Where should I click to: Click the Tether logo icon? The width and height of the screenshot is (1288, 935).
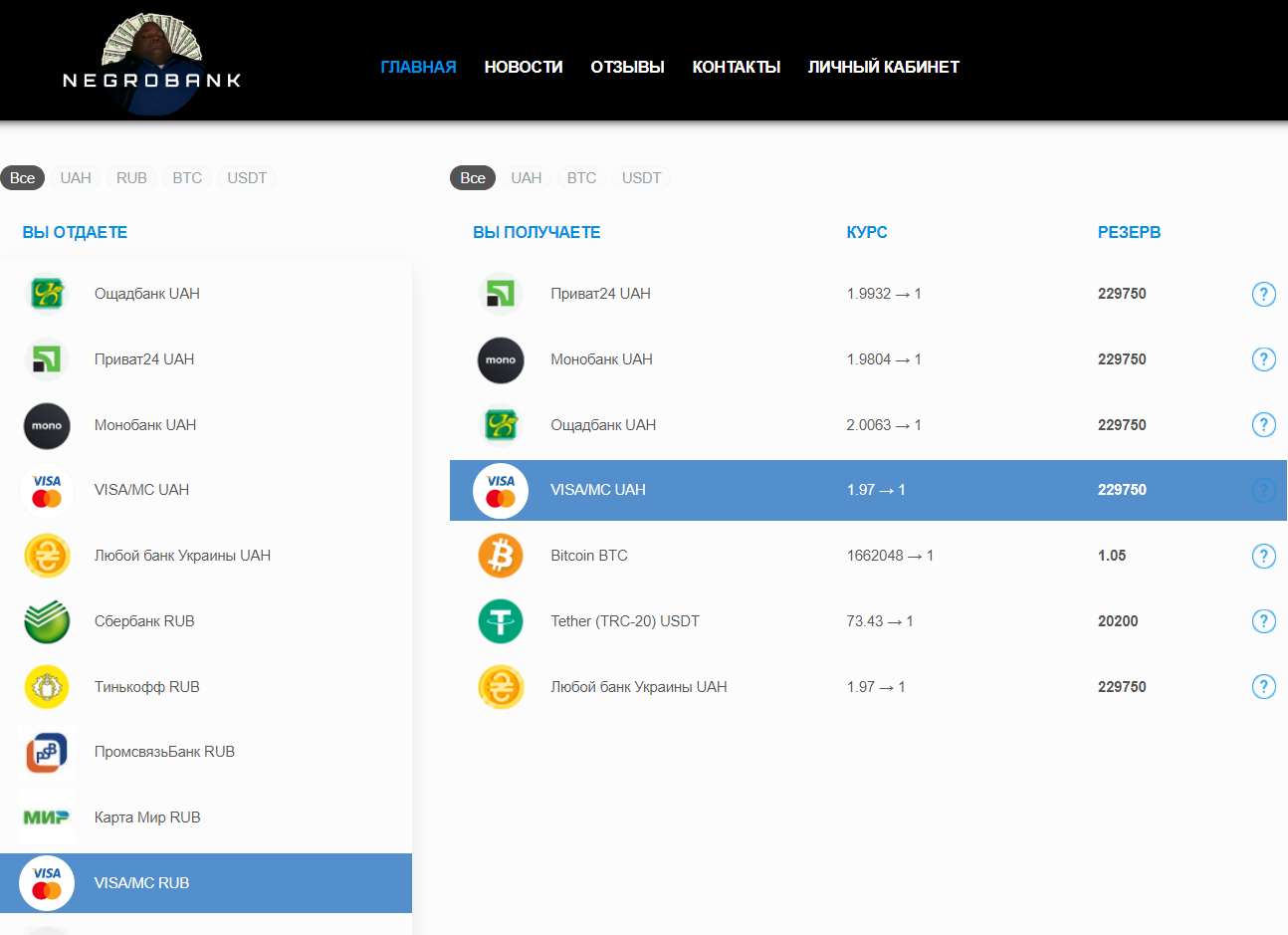point(501,621)
